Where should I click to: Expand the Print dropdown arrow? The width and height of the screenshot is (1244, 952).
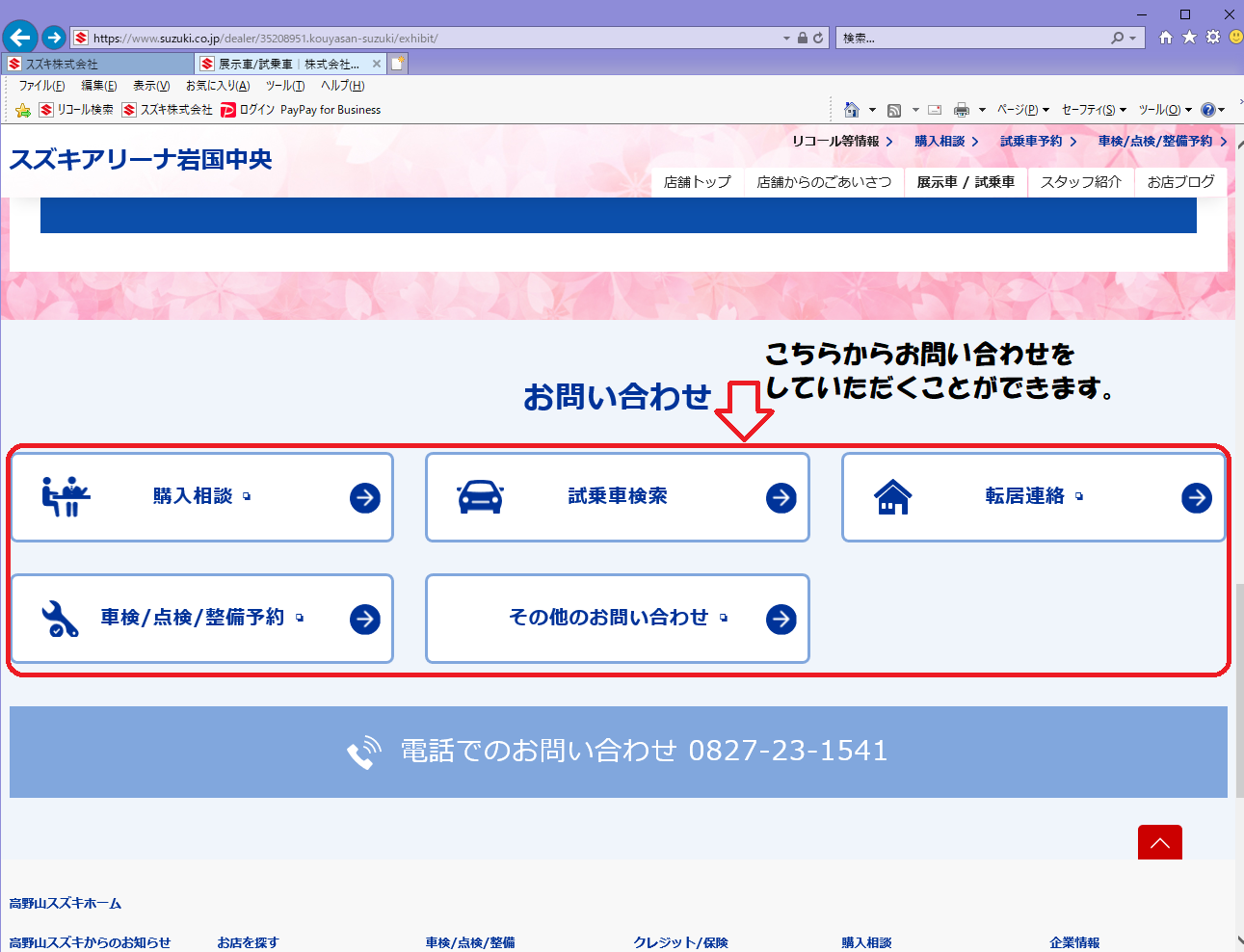(982, 110)
